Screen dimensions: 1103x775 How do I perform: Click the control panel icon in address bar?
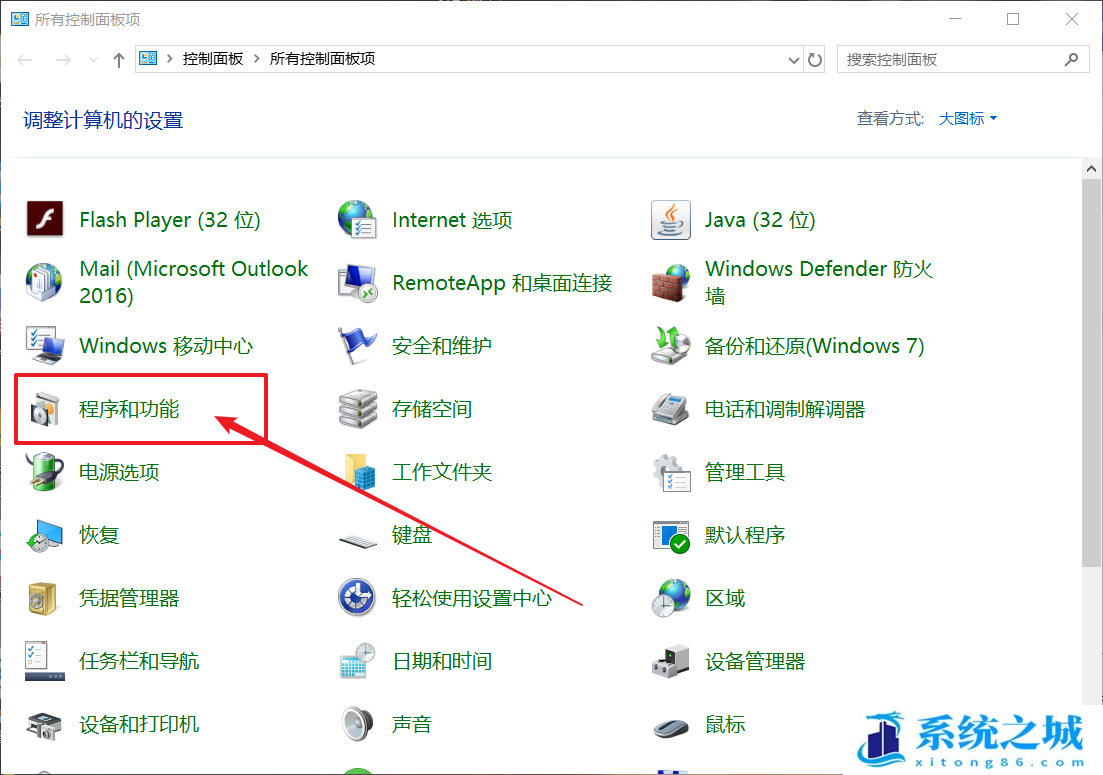148,58
